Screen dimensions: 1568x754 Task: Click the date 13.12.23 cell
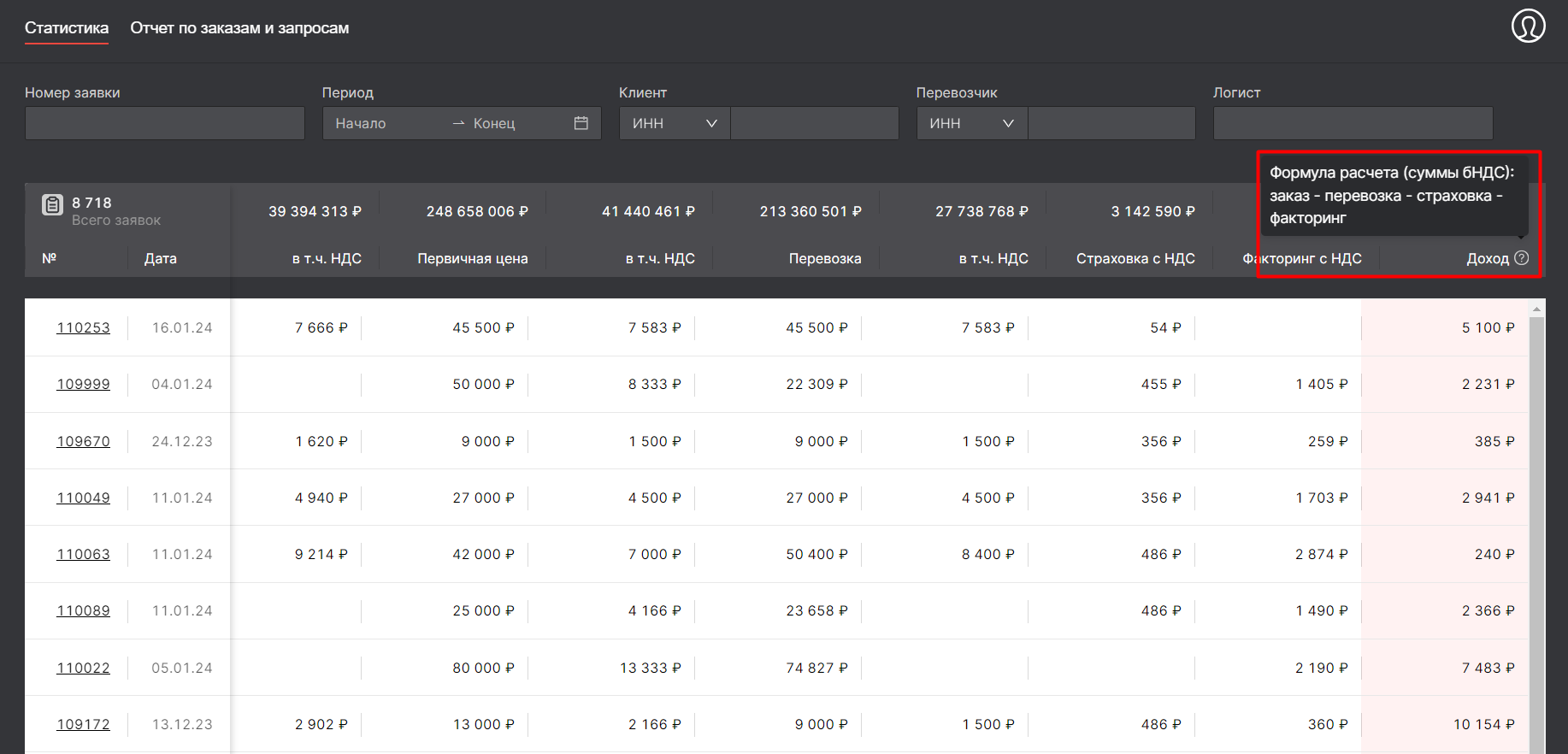click(182, 724)
